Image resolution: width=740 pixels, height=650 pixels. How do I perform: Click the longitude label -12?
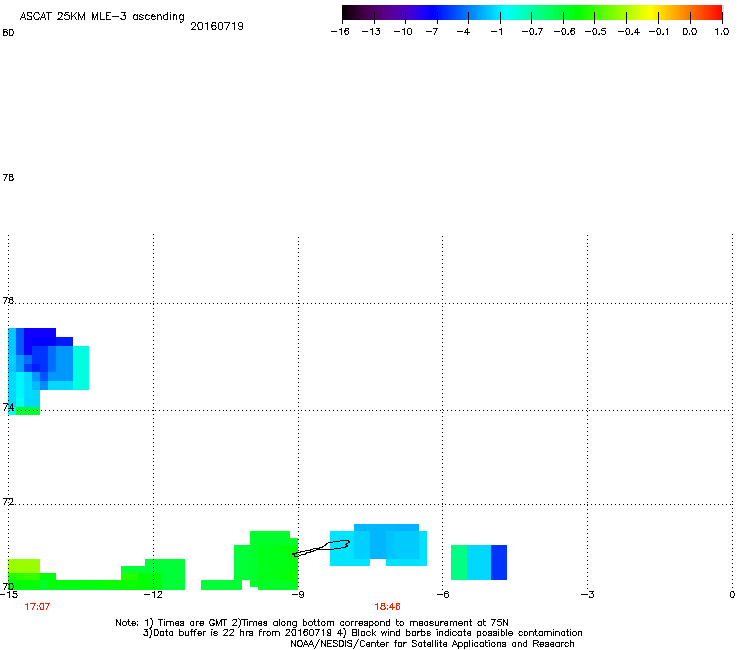tap(153, 595)
